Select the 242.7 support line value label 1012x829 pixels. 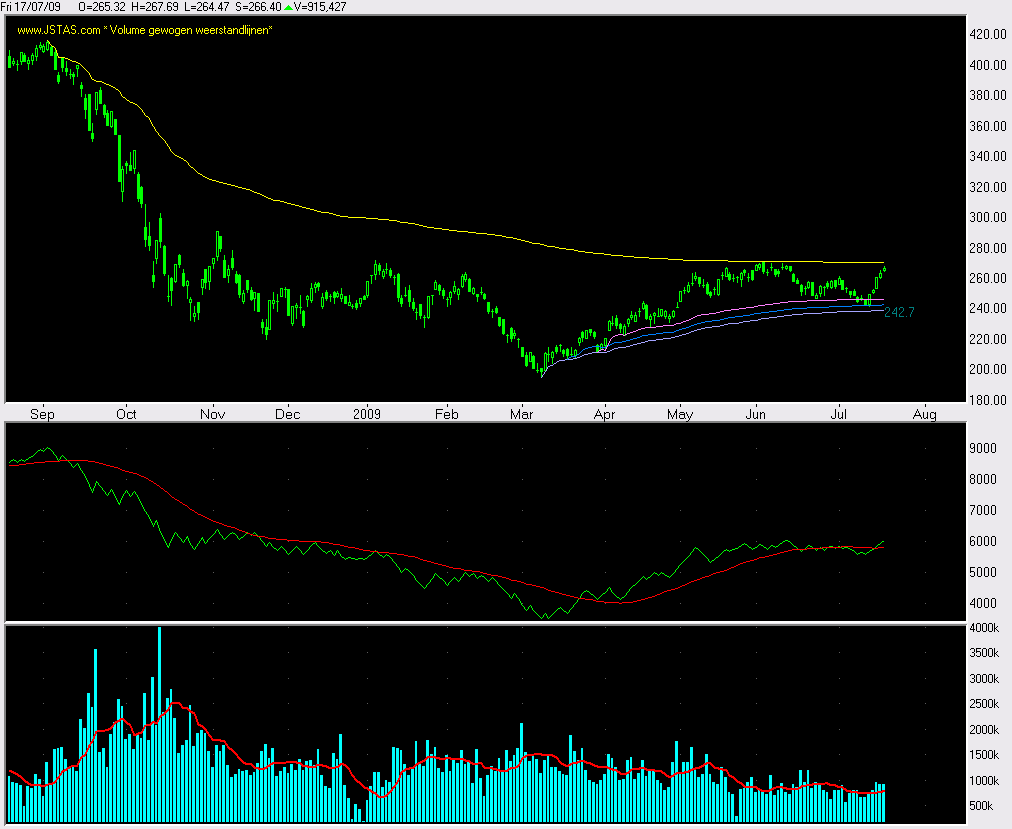[899, 312]
